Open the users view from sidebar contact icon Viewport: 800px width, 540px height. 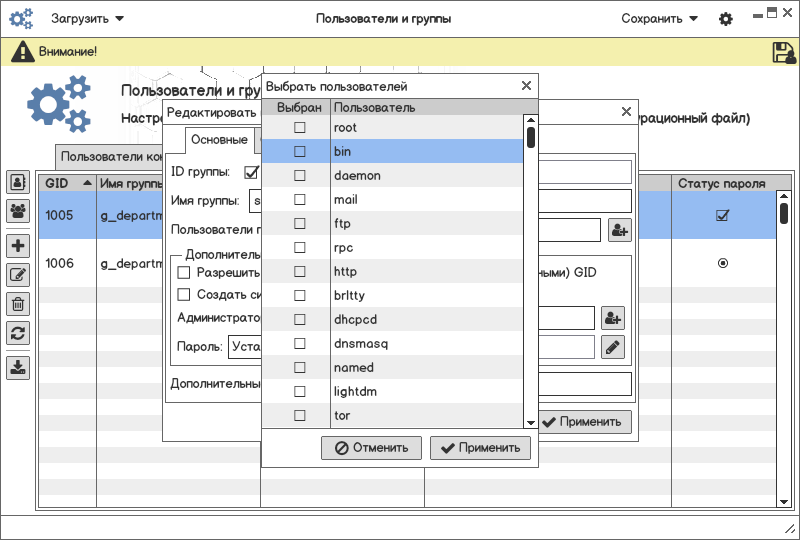(18, 182)
